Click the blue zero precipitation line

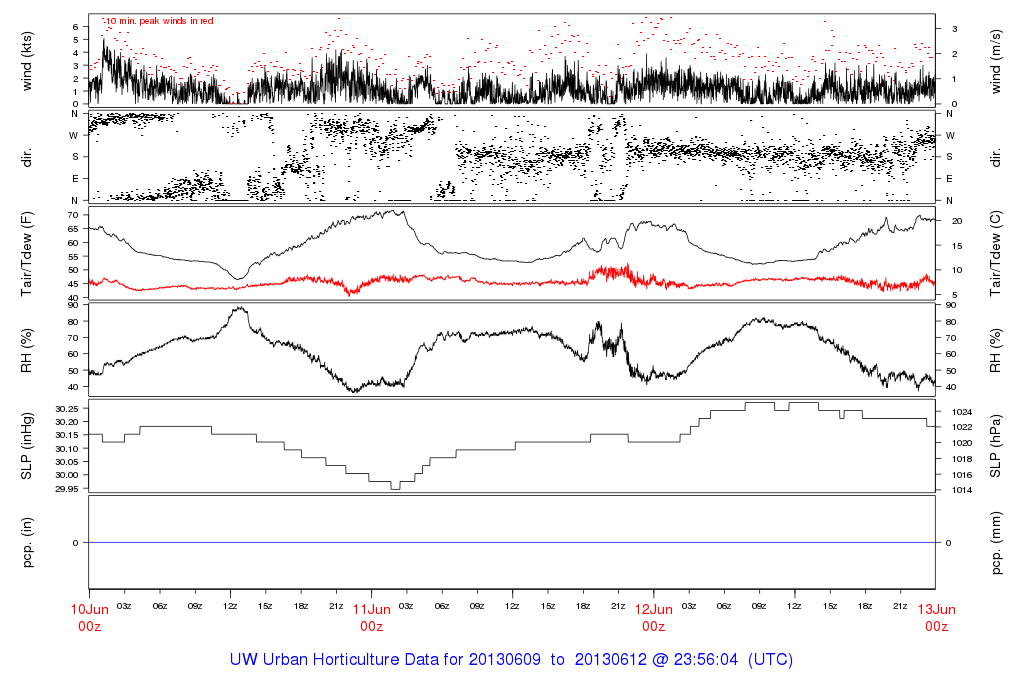[512, 543]
